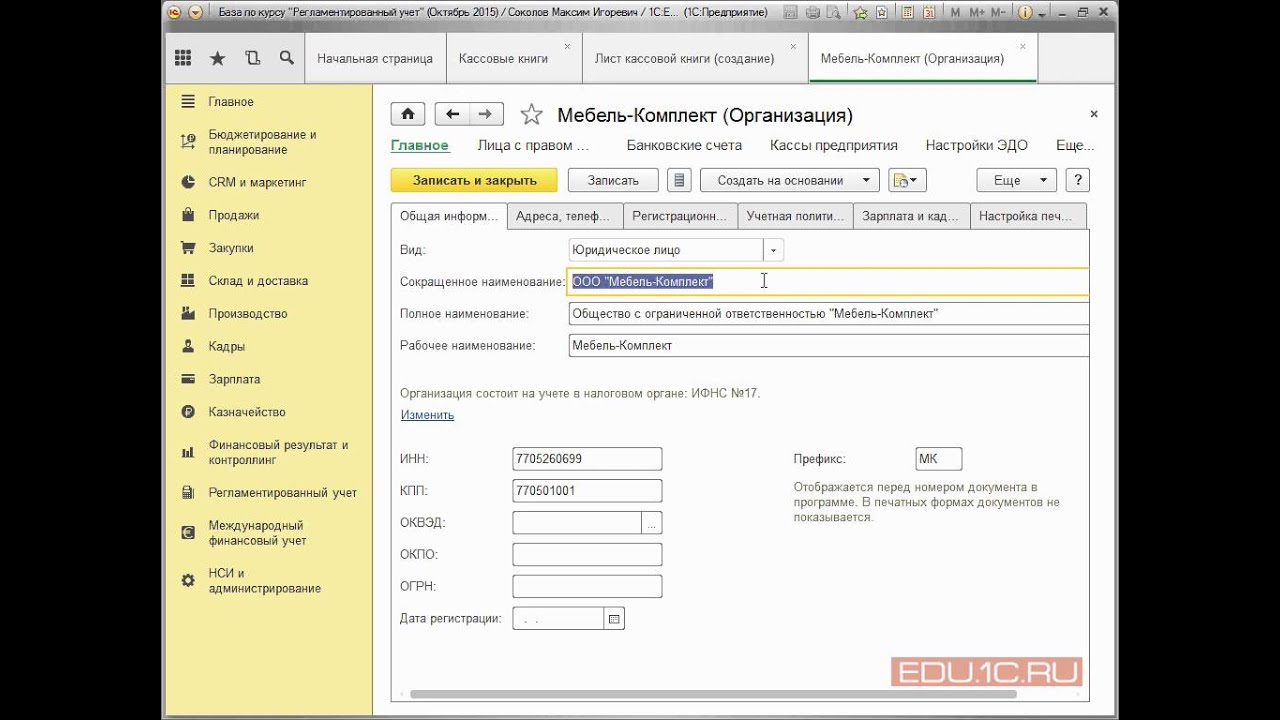Click the horizontal scrollbar at form bottom
This screenshot has height=720, width=1280.
tap(713, 694)
